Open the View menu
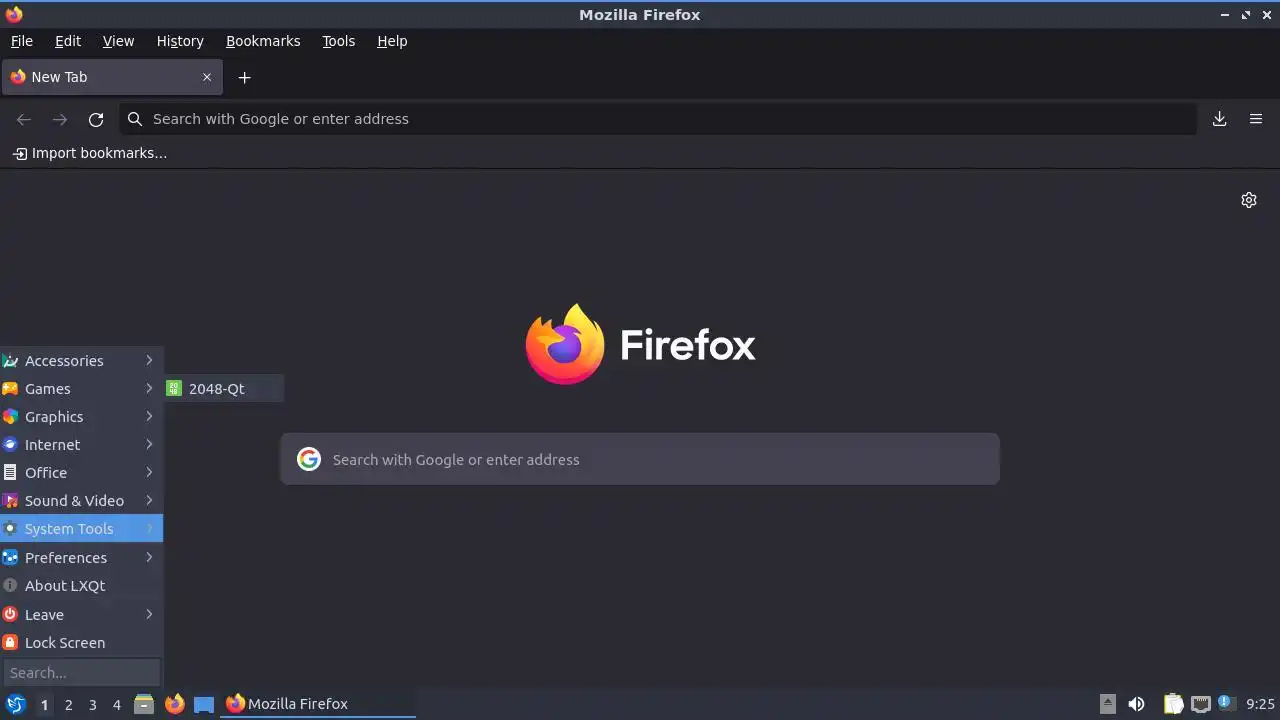 [x=118, y=41]
